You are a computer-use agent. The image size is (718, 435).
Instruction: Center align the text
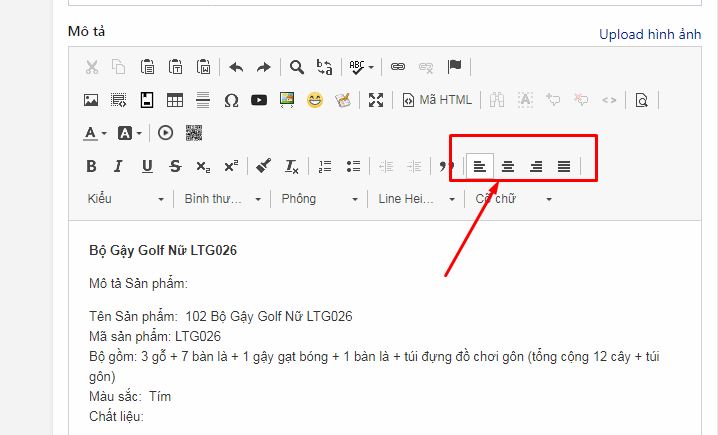[508, 166]
